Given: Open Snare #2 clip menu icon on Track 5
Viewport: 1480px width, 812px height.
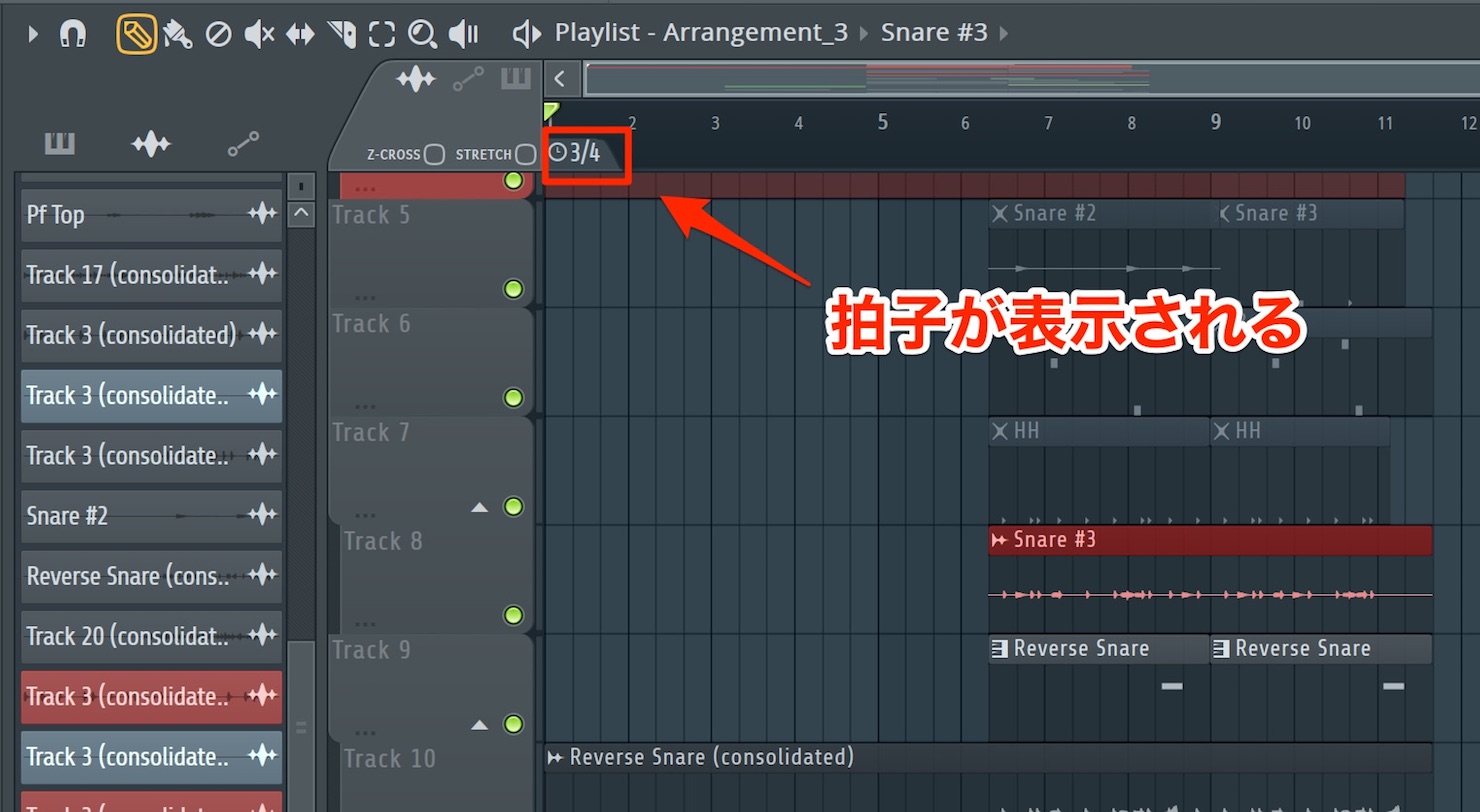Looking at the screenshot, I should pos(1000,213).
